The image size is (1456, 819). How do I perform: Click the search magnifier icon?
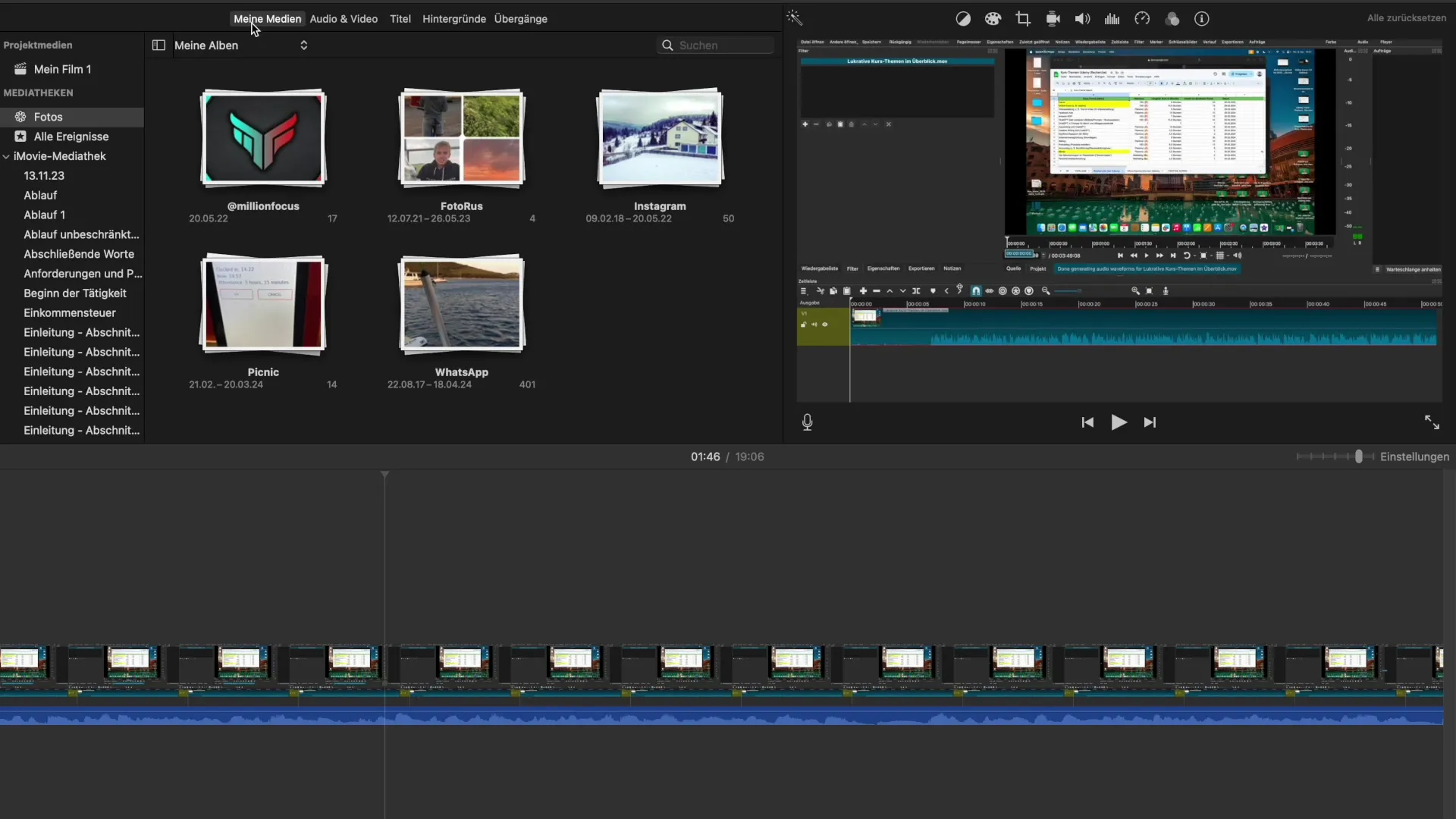point(667,45)
